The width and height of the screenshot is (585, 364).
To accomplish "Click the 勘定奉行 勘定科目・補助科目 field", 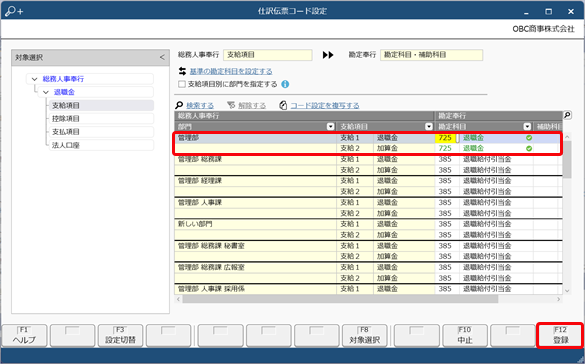I will point(431,55).
